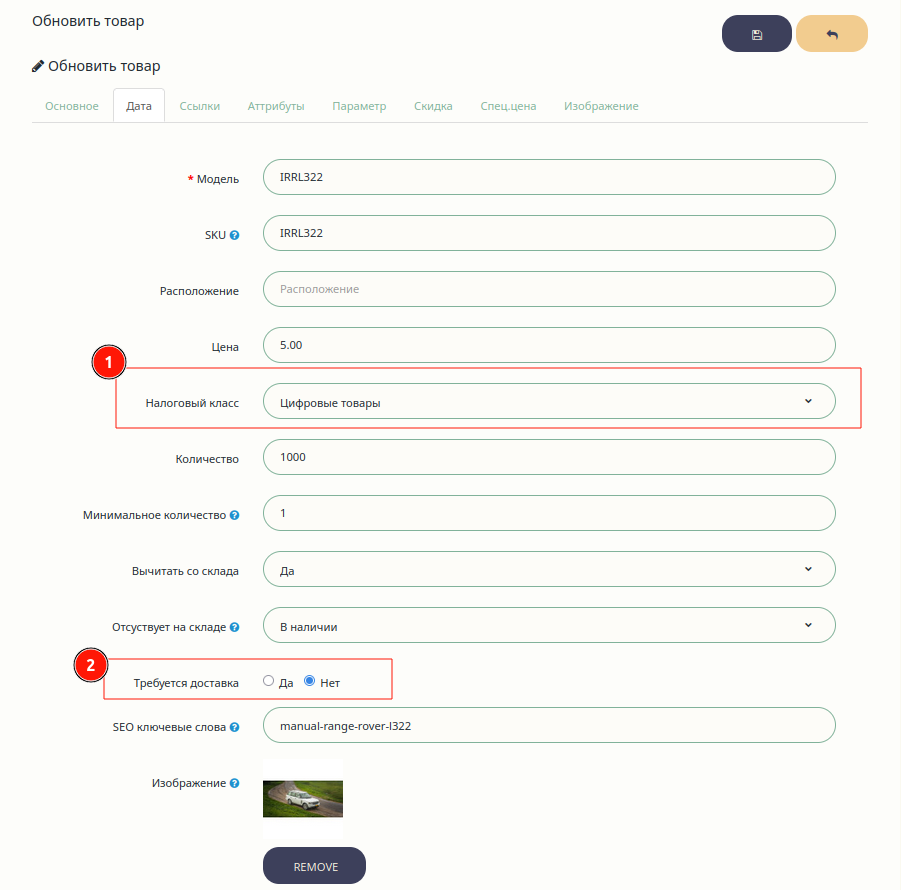Open the Атрибуты tab
Viewport: 901px width, 890px height.
(276, 106)
